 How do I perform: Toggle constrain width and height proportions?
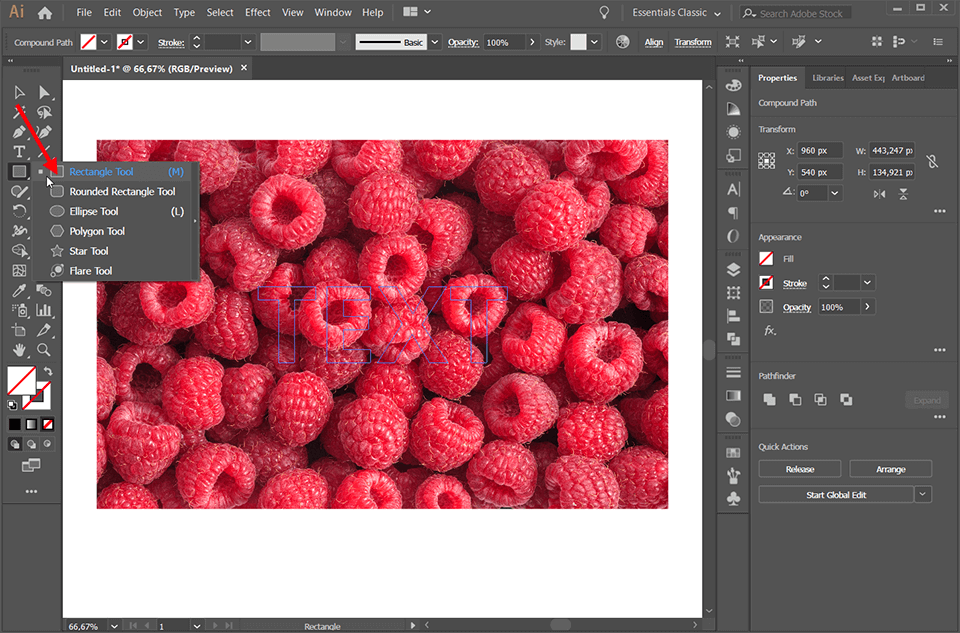coord(929,160)
